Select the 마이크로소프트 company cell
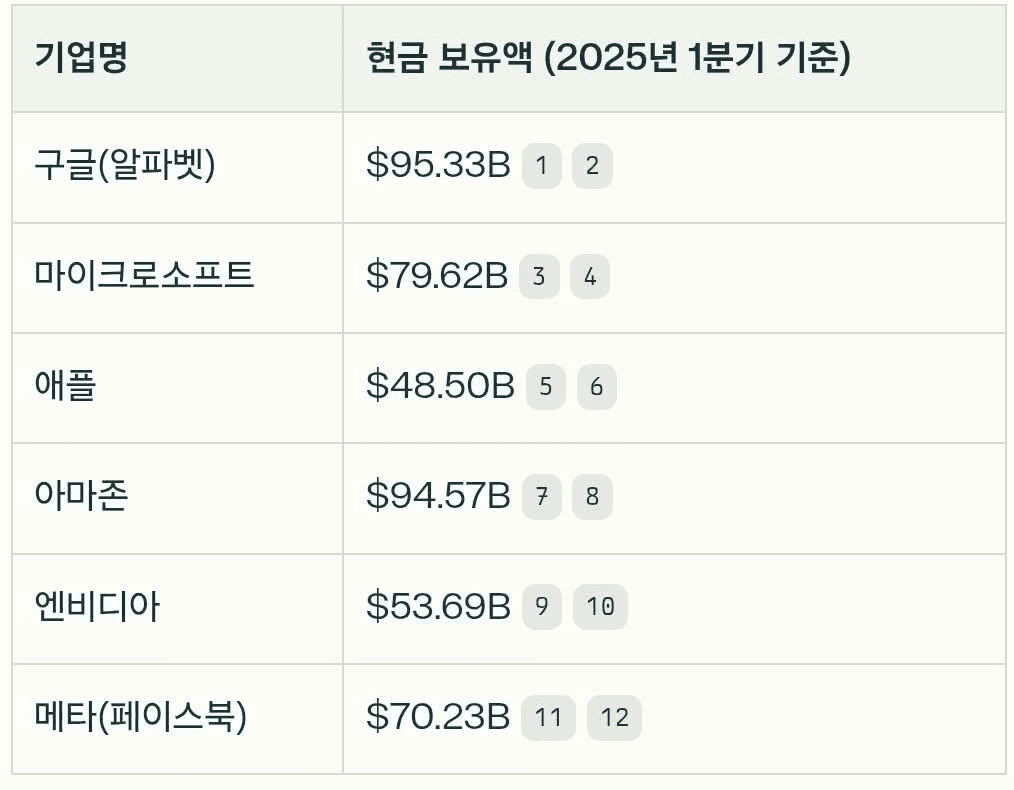Image resolution: width=1014 pixels, height=790 pixels. (x=177, y=278)
